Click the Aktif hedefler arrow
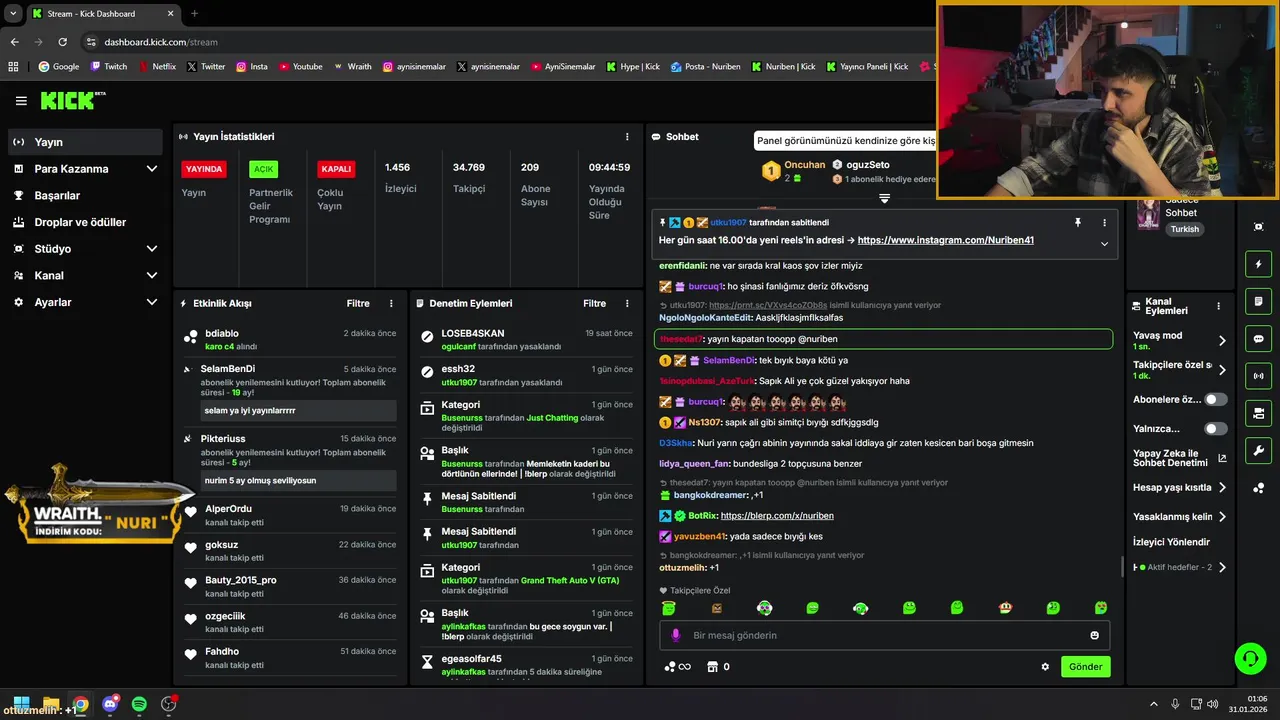This screenshot has height=720, width=1280. pos(1222,567)
